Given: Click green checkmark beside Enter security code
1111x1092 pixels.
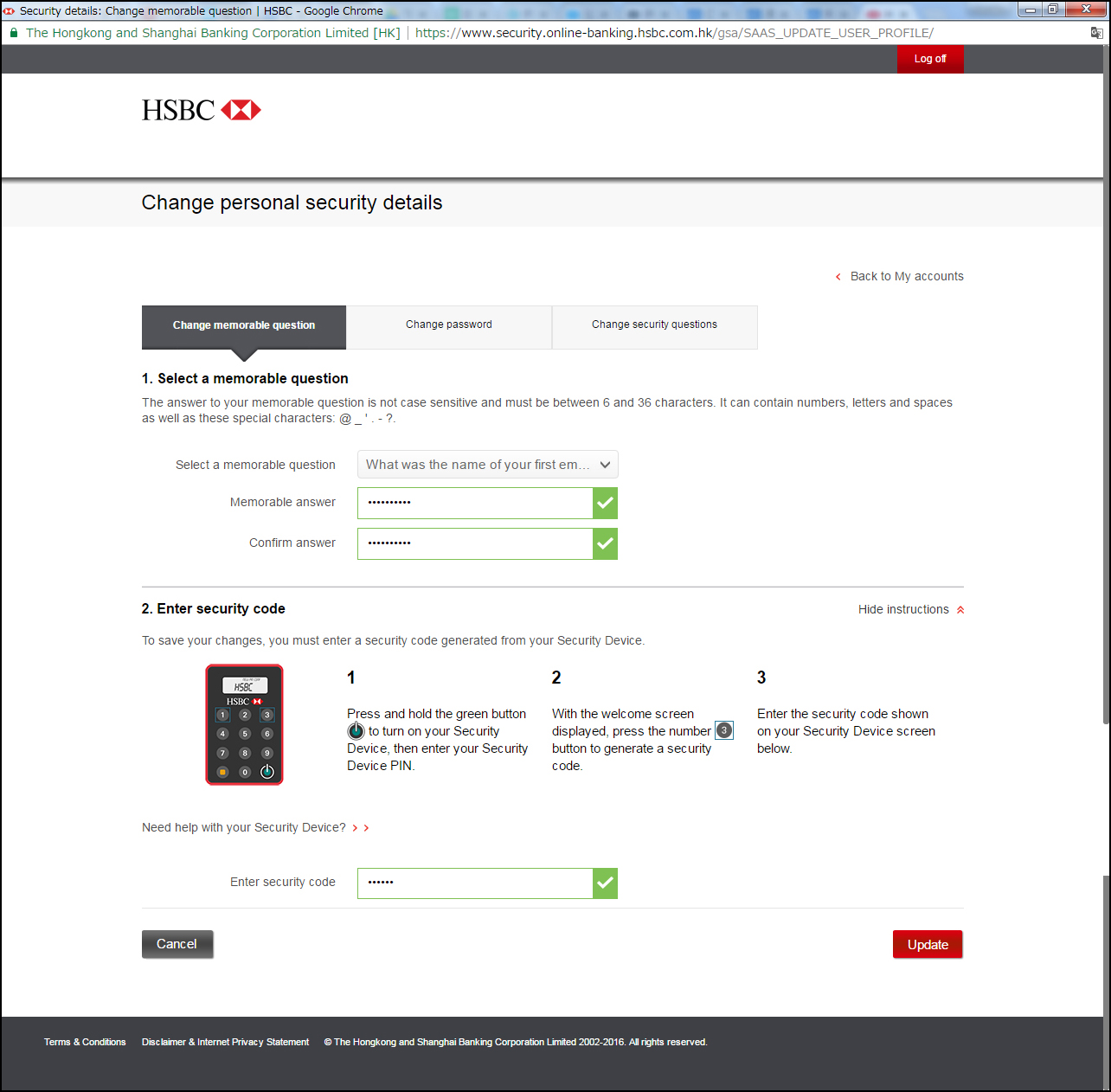Looking at the screenshot, I should pyautogui.click(x=605, y=883).
